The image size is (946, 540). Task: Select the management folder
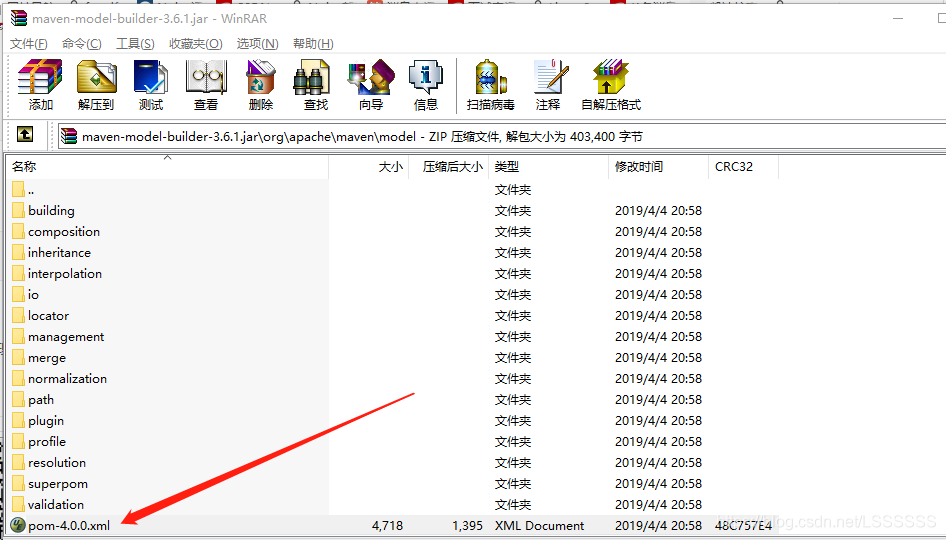[x=66, y=337]
